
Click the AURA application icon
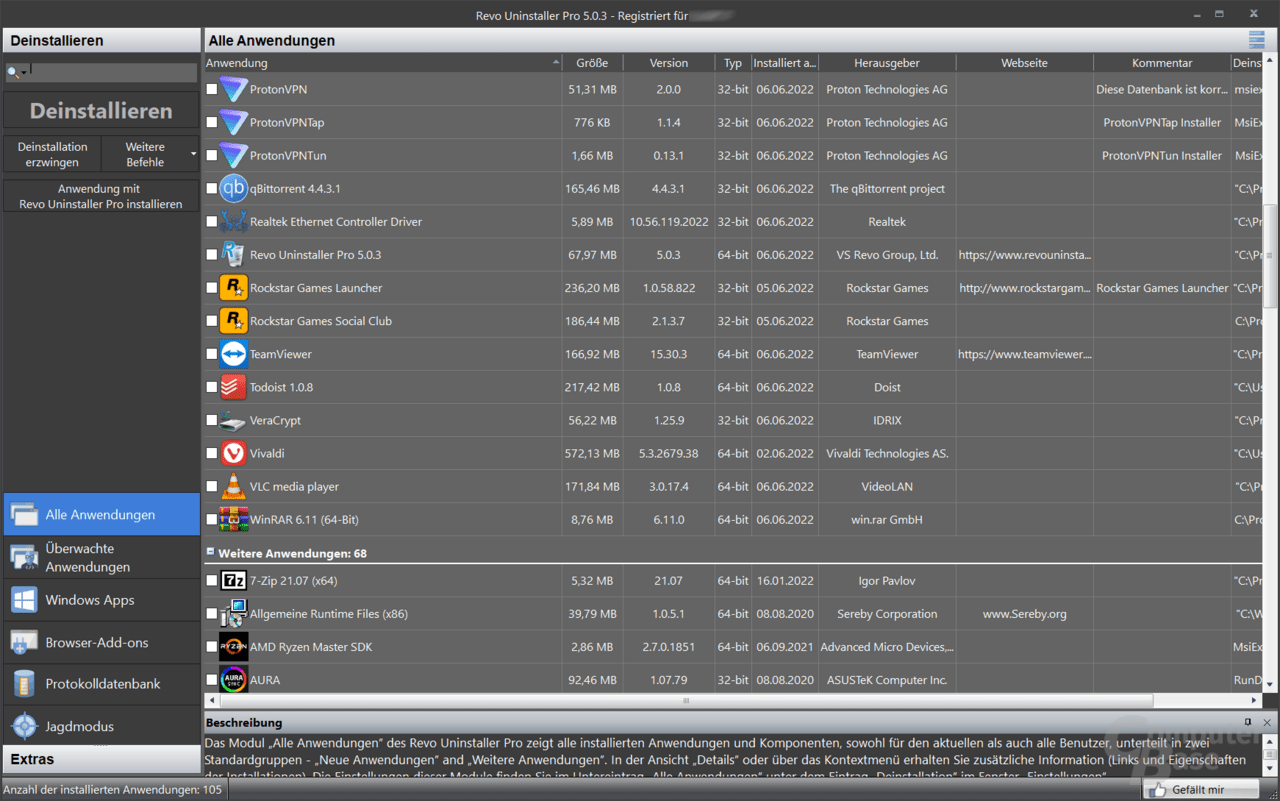[233, 679]
